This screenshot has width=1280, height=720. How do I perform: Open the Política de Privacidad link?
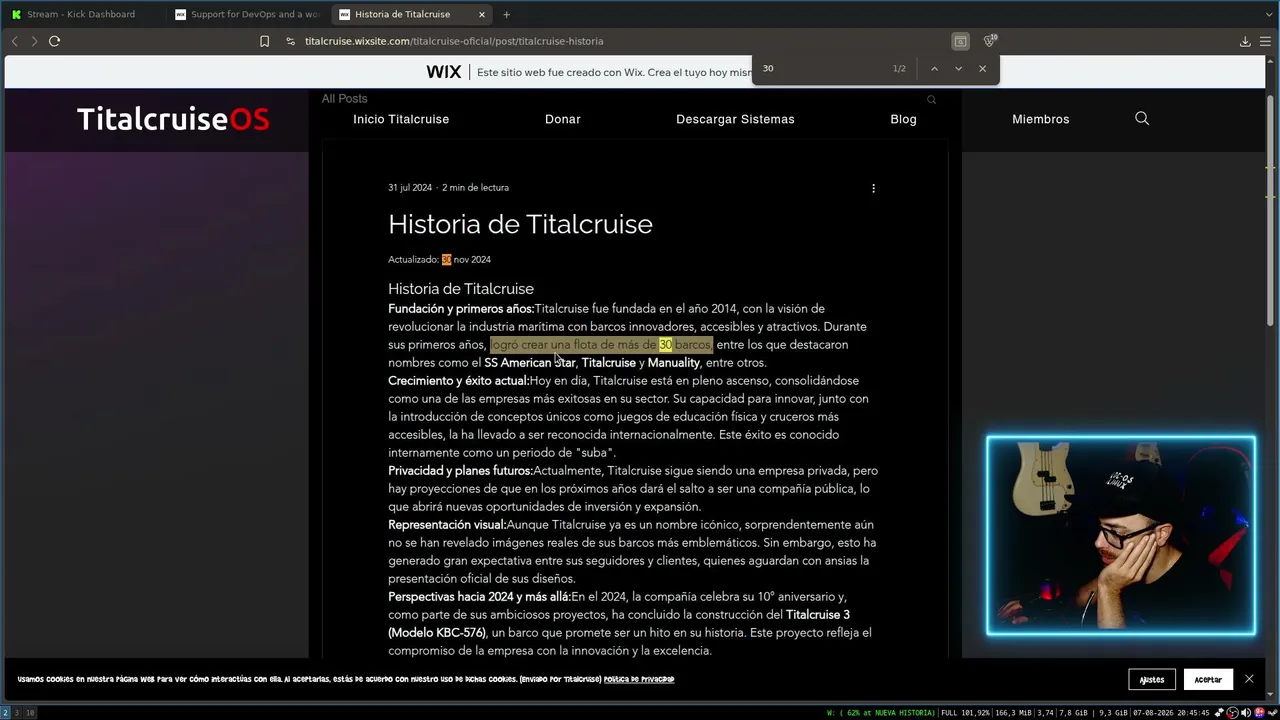click(639, 680)
